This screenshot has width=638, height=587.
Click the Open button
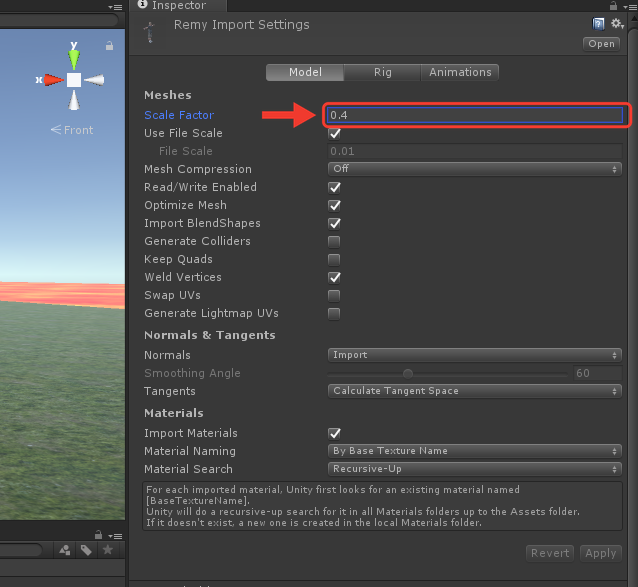[601, 44]
